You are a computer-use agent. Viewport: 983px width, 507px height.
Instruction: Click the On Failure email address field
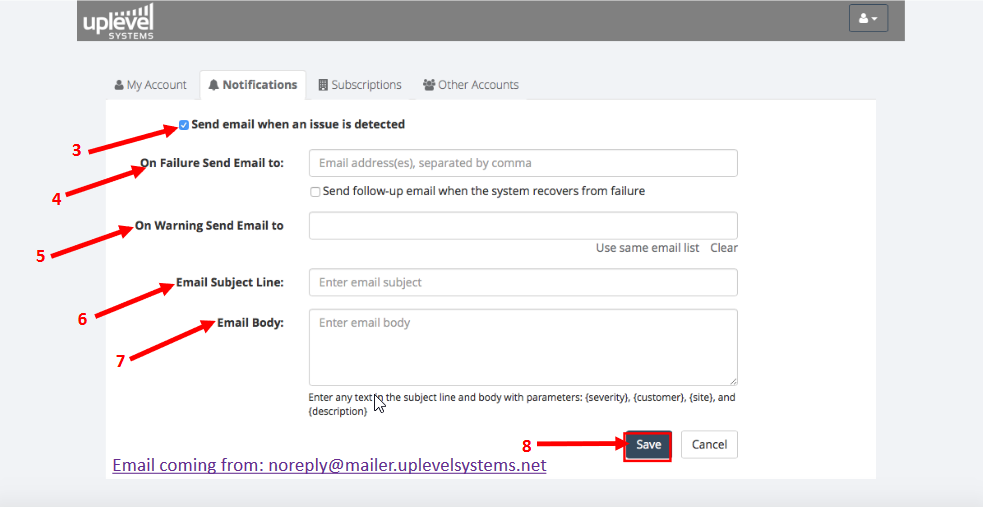coord(523,163)
